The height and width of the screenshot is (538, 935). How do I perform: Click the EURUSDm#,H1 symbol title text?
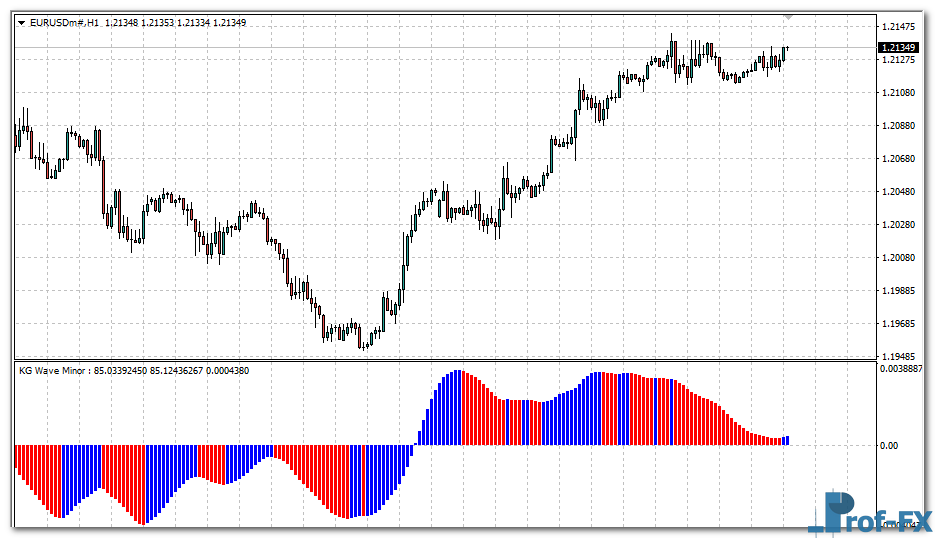click(65, 22)
